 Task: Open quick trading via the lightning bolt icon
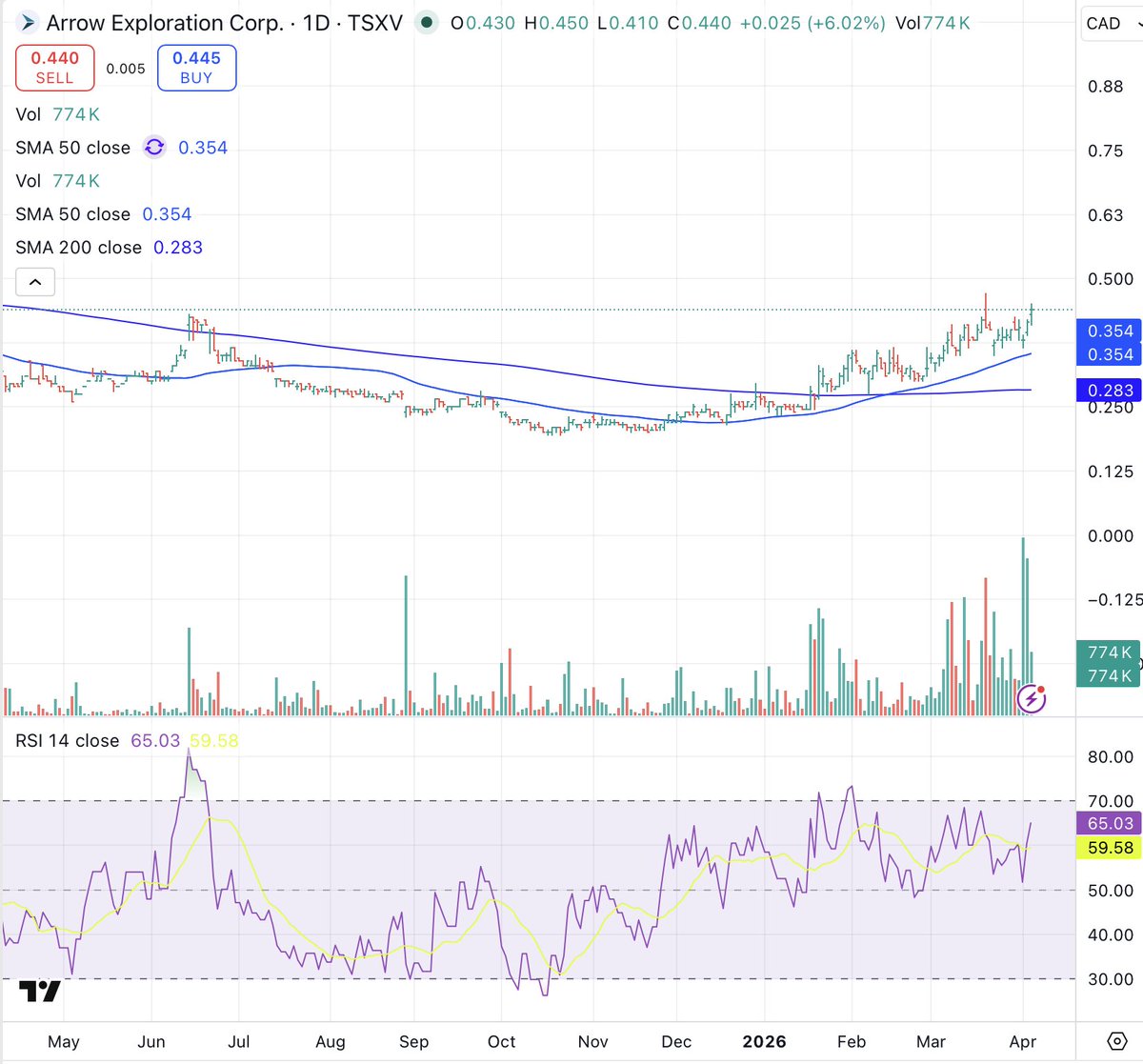tap(1031, 698)
